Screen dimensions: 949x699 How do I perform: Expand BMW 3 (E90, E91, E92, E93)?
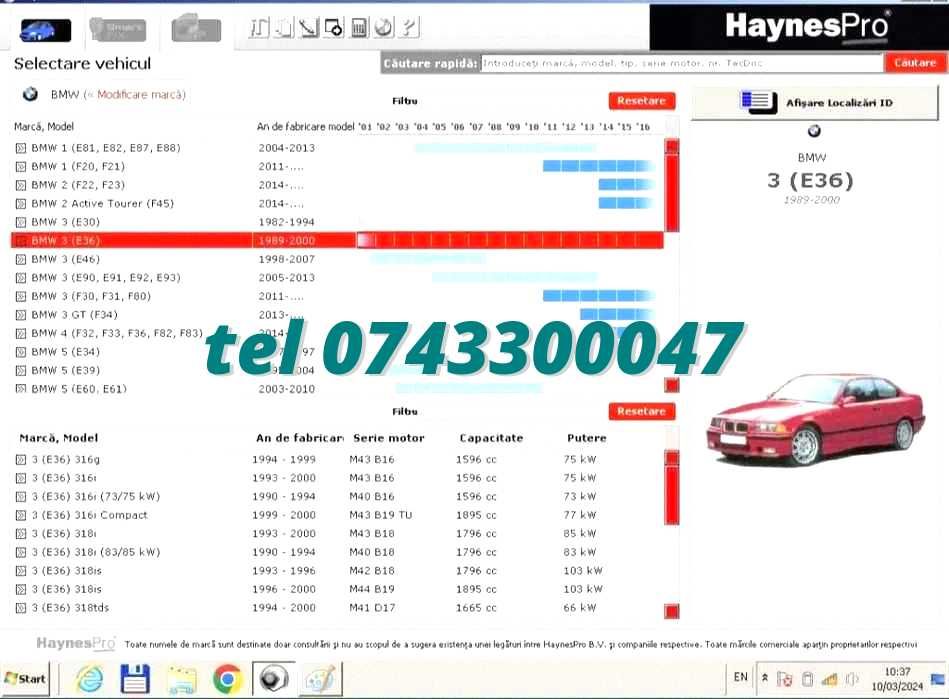tap(21, 278)
